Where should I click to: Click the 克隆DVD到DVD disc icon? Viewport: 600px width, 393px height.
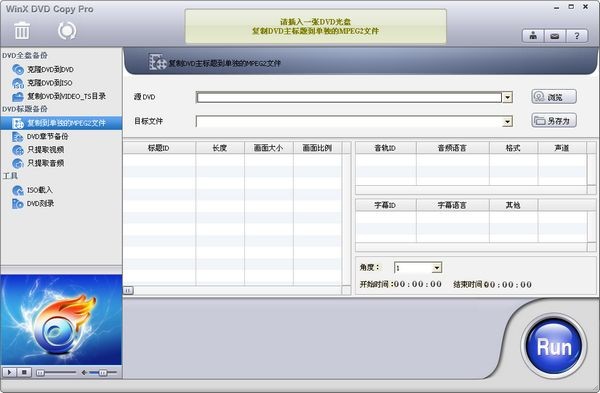pos(18,69)
